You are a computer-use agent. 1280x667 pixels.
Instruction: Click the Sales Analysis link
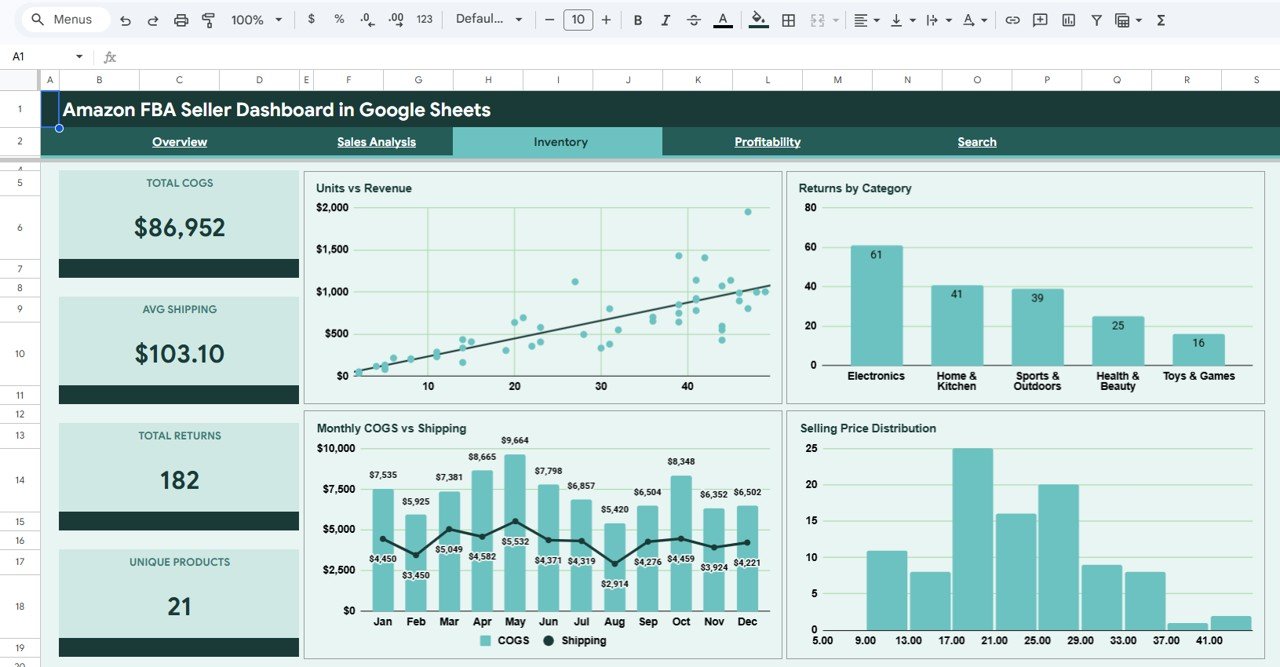[x=376, y=141]
